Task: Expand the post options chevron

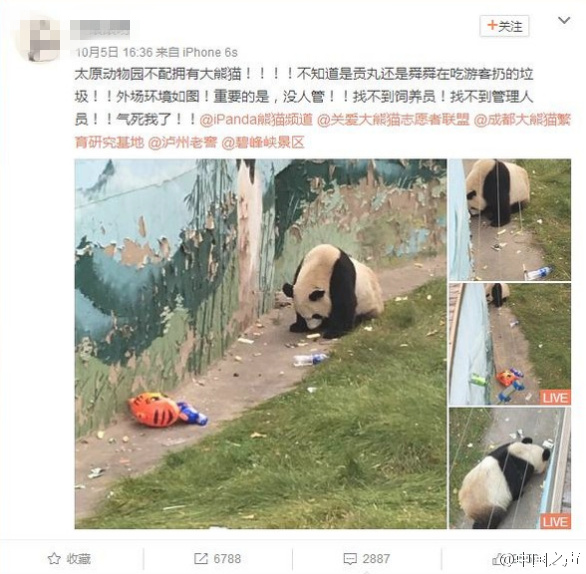Action: tap(564, 20)
